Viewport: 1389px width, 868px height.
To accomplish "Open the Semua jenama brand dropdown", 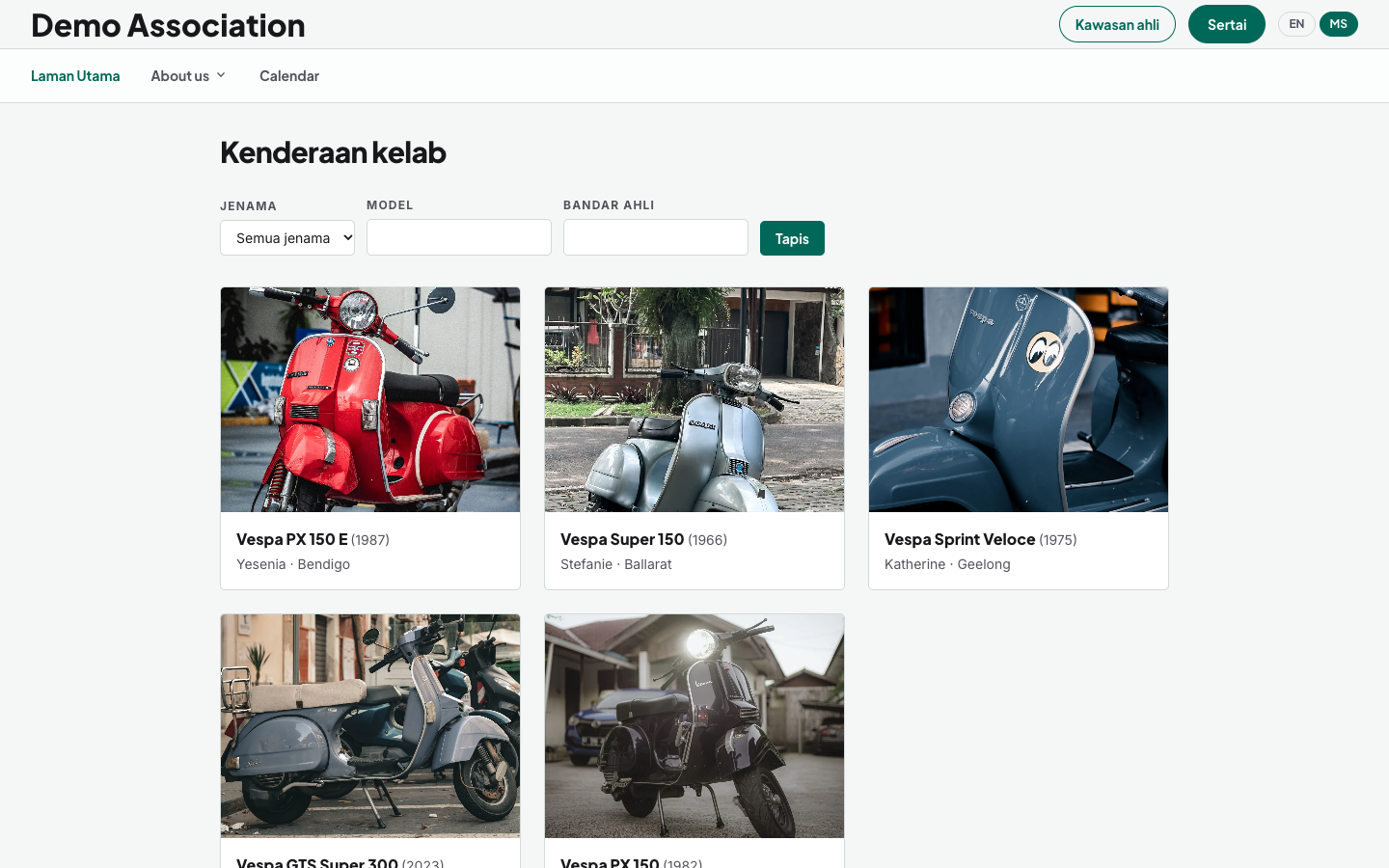I will click(287, 237).
